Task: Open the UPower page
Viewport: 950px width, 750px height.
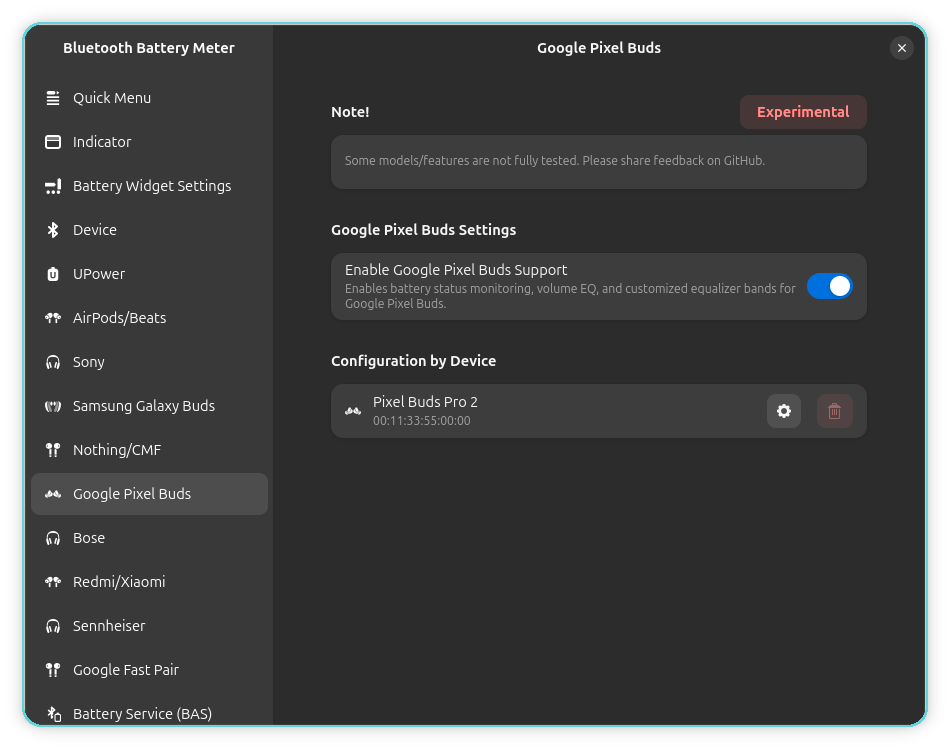Action: tap(149, 274)
